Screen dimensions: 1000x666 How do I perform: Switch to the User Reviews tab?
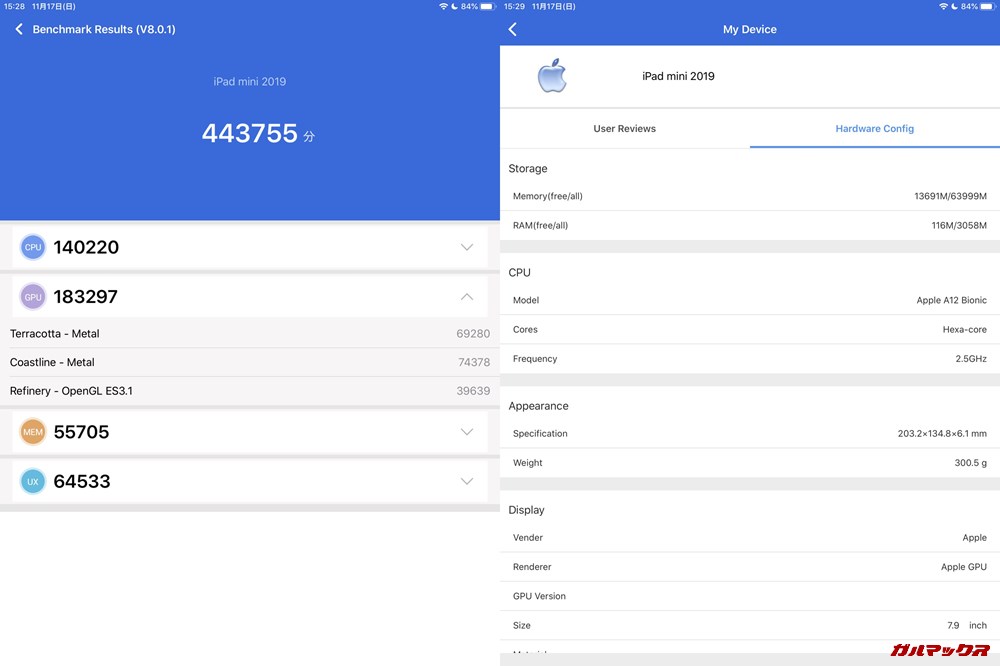624,128
